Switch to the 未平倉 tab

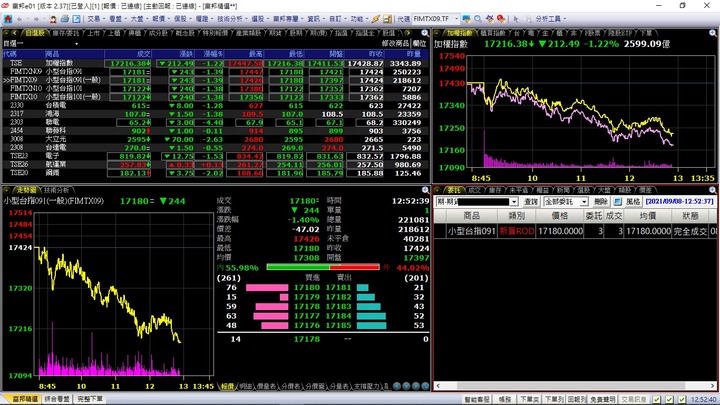(518, 190)
